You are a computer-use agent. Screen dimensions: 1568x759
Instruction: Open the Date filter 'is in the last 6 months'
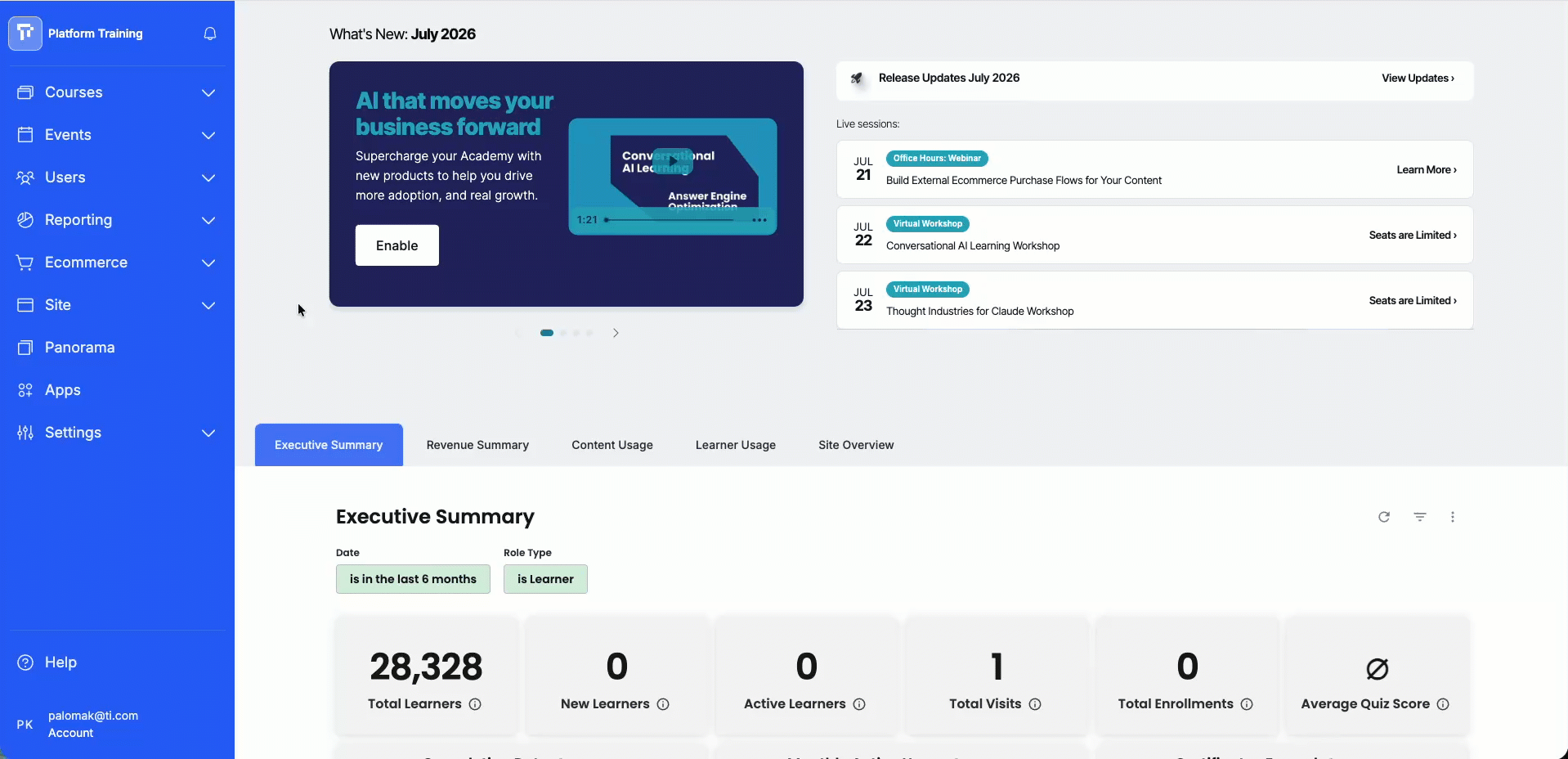[413, 579]
